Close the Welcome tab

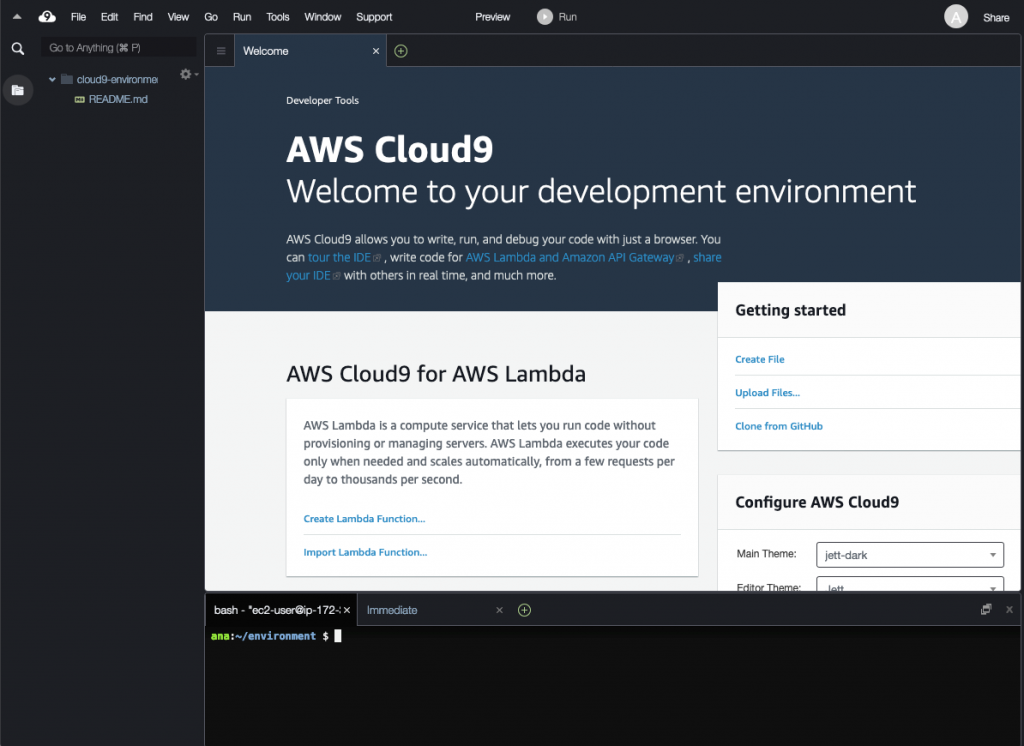376,51
